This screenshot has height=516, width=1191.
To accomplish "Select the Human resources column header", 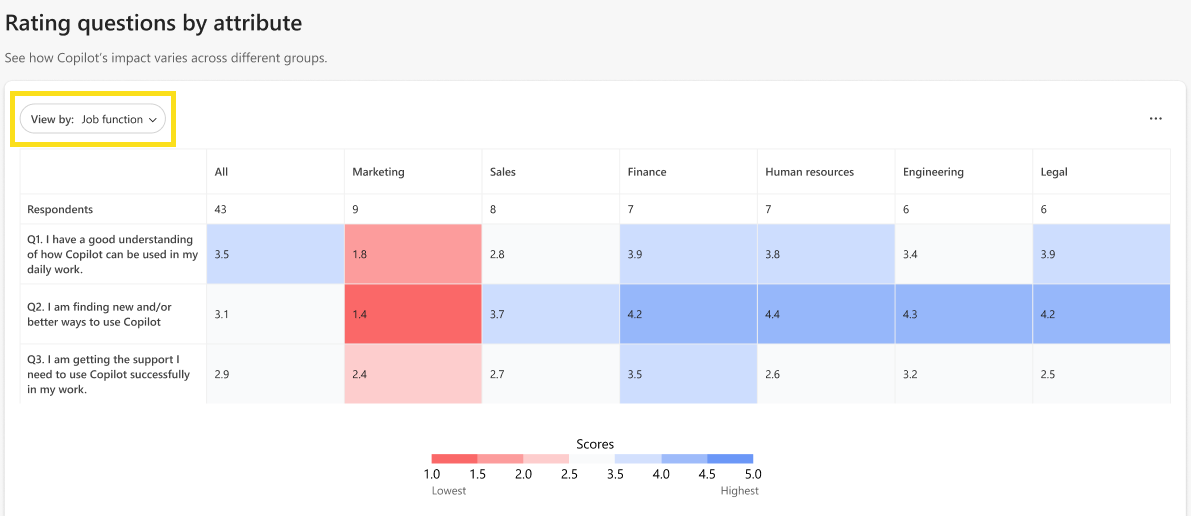I will 810,173.
